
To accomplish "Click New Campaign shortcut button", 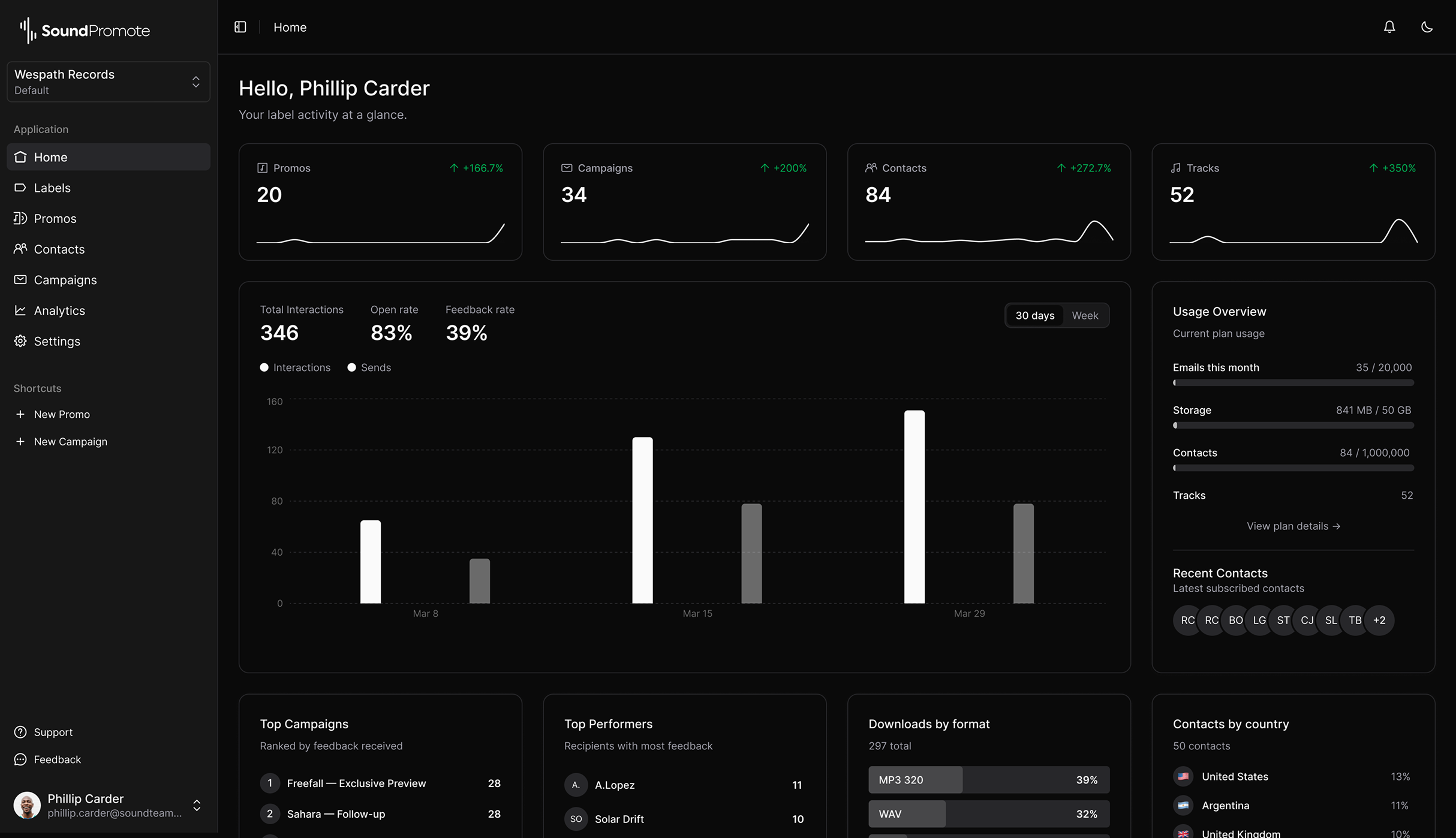I will pos(71,441).
